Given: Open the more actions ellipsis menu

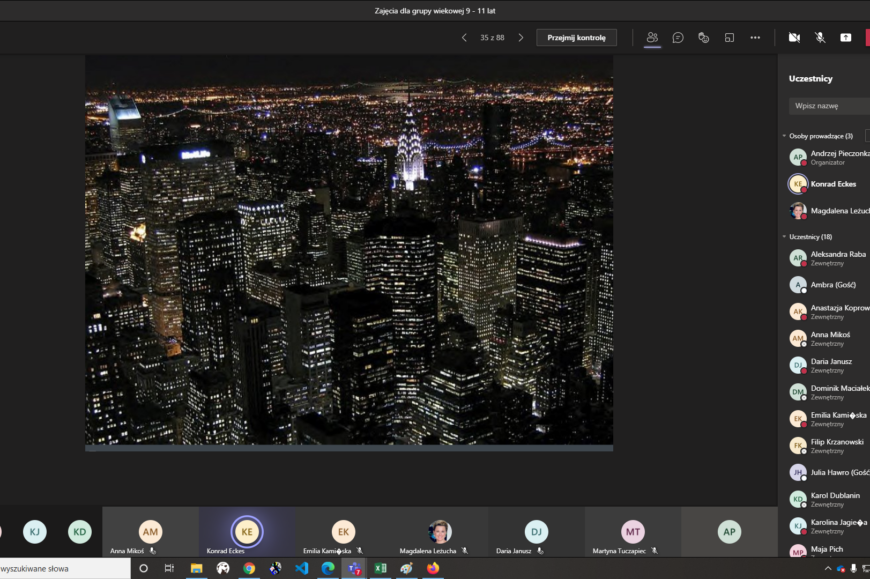Looking at the screenshot, I should [x=755, y=38].
